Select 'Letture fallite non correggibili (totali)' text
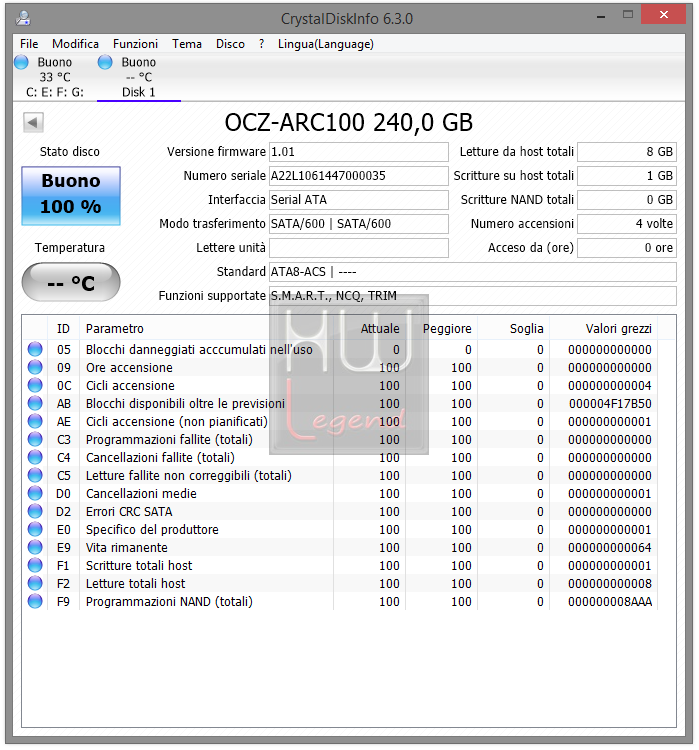699x750 pixels. coord(189,476)
